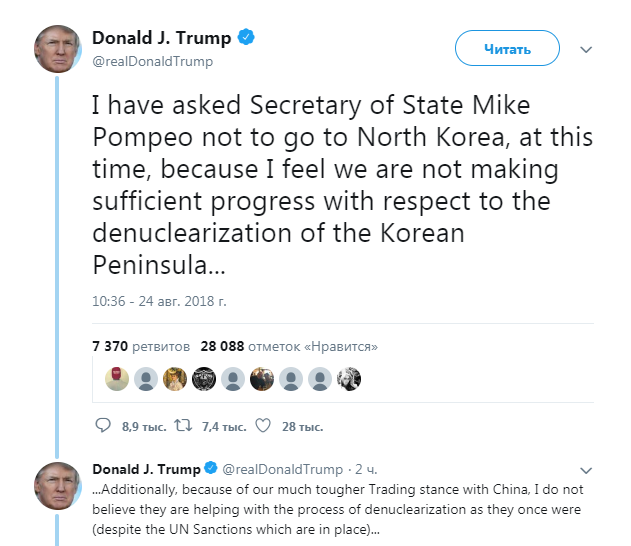Open the "28 088 отметок «Нравится»" list

pos(289,346)
